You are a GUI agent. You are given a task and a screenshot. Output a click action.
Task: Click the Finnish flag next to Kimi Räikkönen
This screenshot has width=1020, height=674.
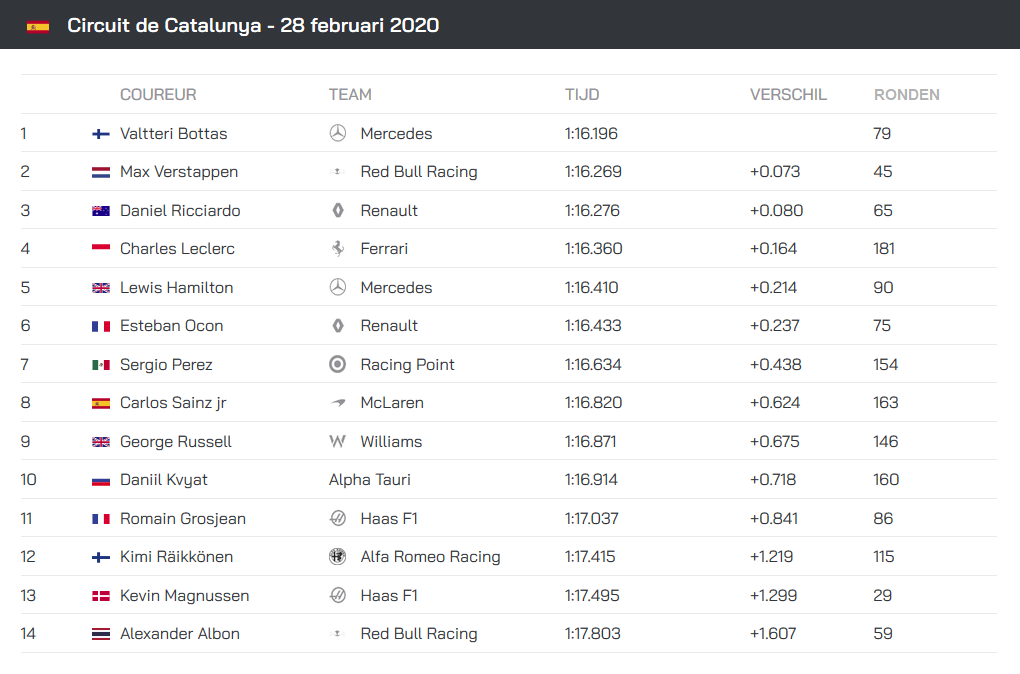click(x=101, y=558)
